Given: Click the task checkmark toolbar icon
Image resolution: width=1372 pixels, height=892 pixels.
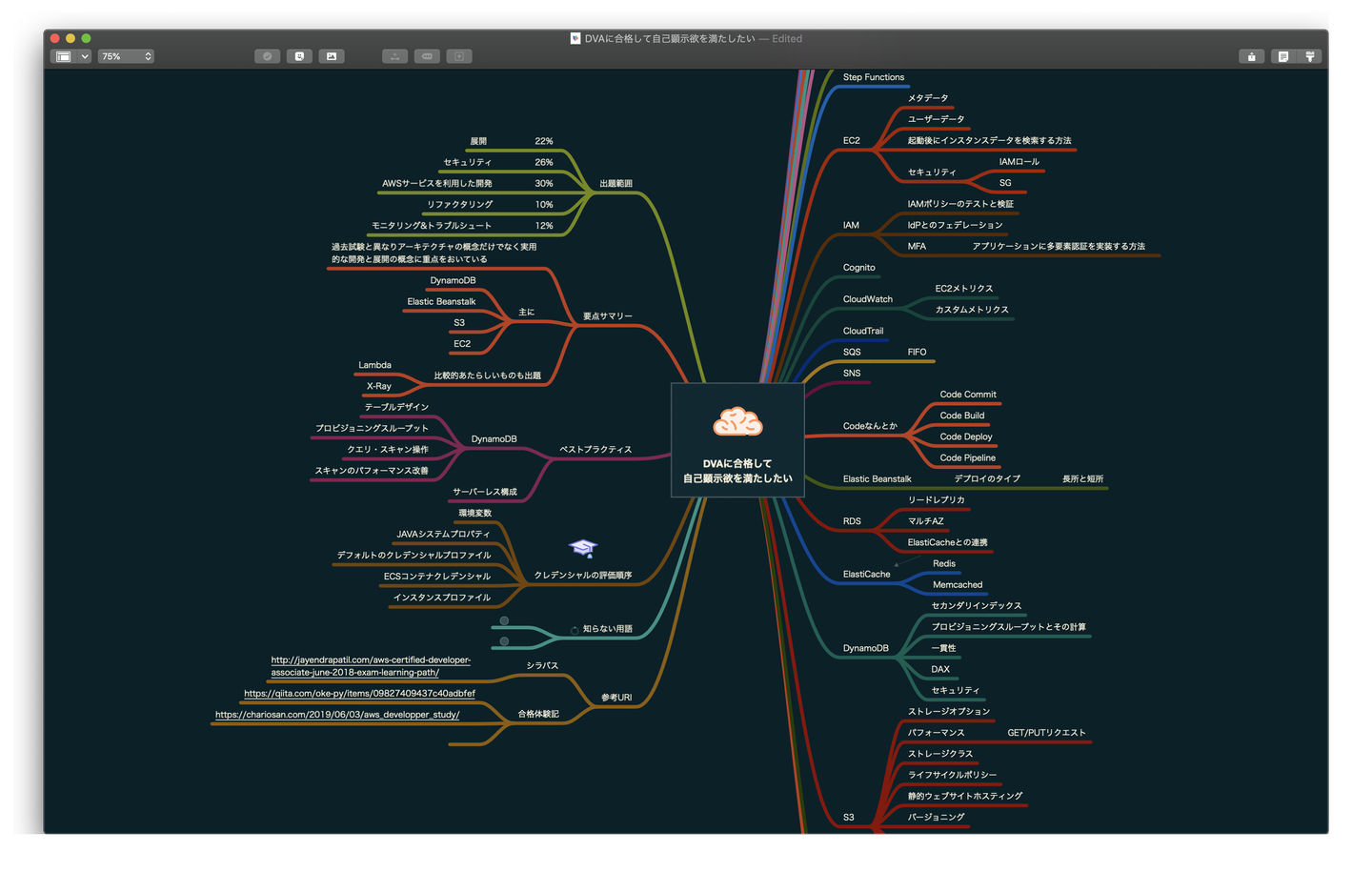Looking at the screenshot, I should coord(267,56).
